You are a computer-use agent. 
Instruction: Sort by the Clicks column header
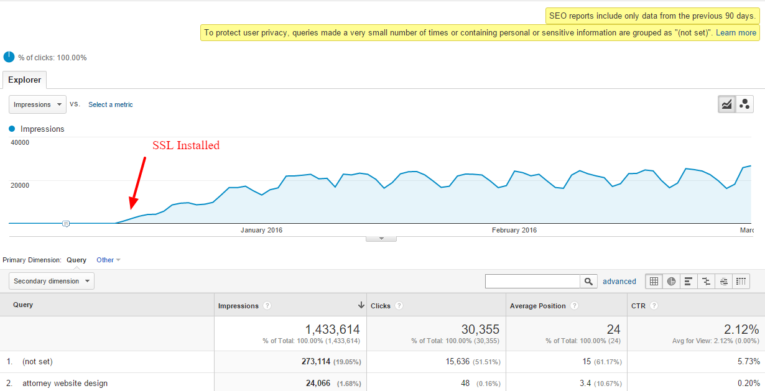point(381,306)
